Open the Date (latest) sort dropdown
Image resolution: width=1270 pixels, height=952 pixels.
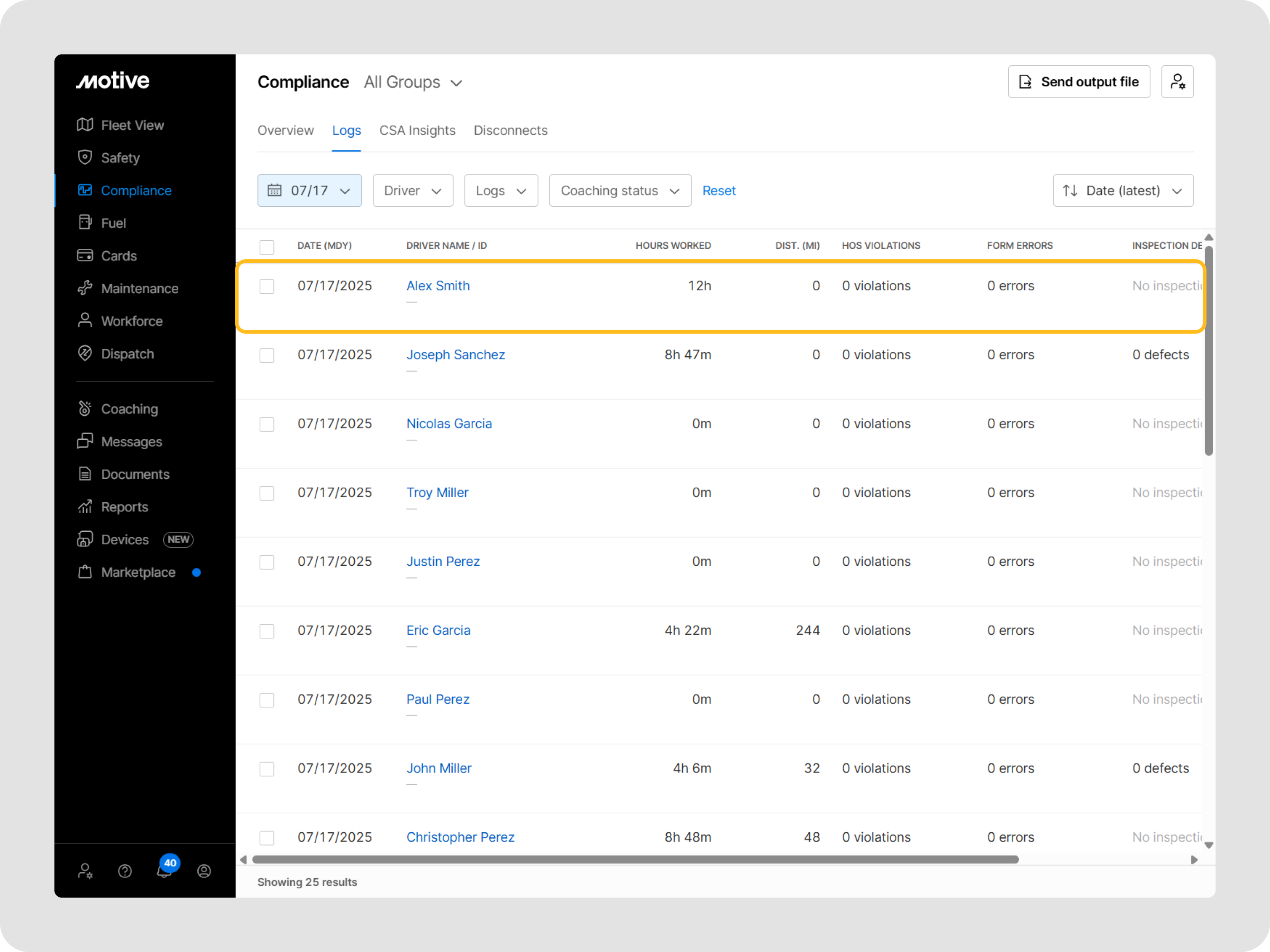pyautogui.click(x=1123, y=190)
